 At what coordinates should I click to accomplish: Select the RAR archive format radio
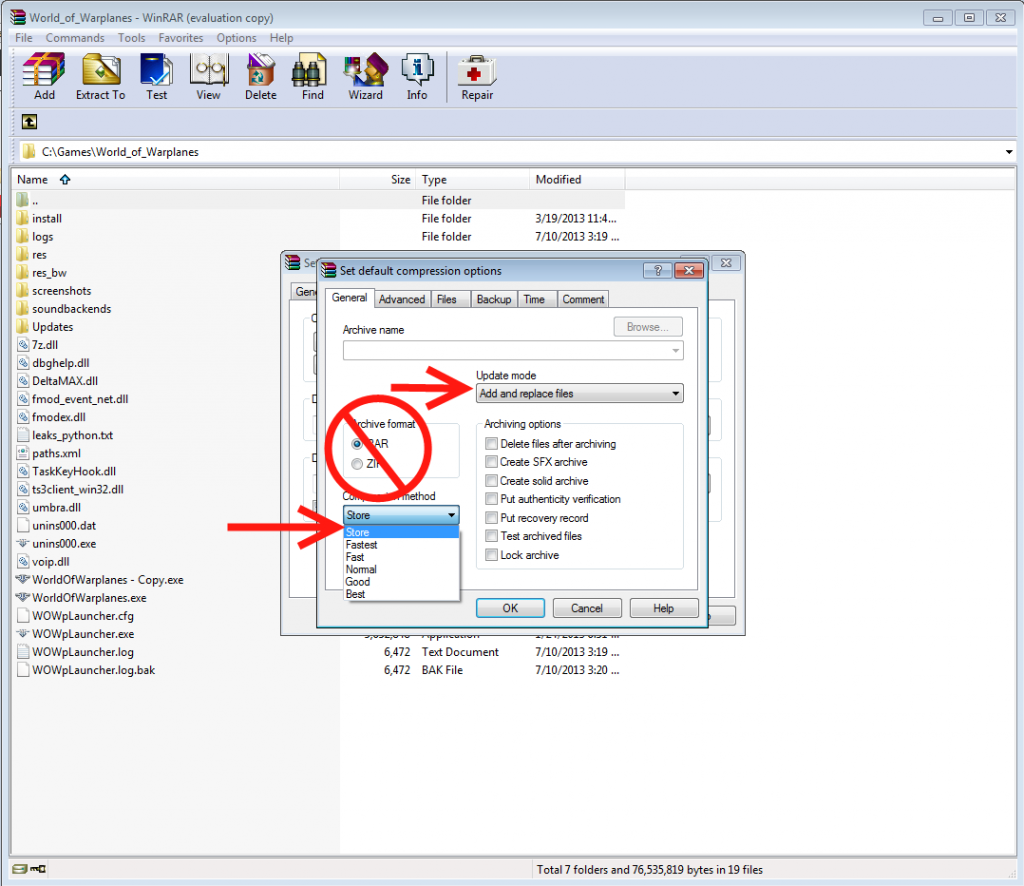coord(357,444)
